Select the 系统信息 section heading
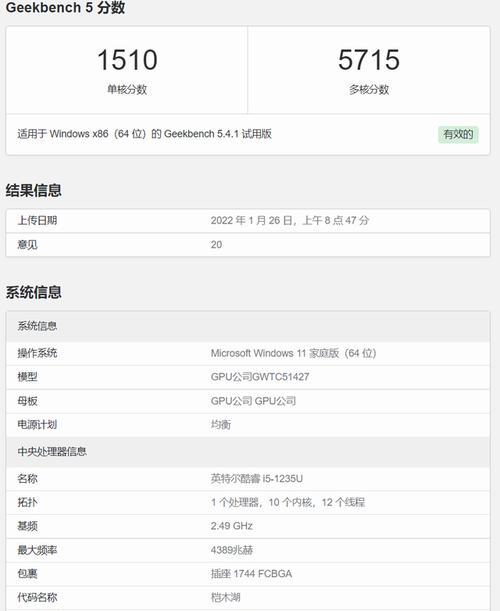This screenshot has width=500, height=611. click(34, 292)
